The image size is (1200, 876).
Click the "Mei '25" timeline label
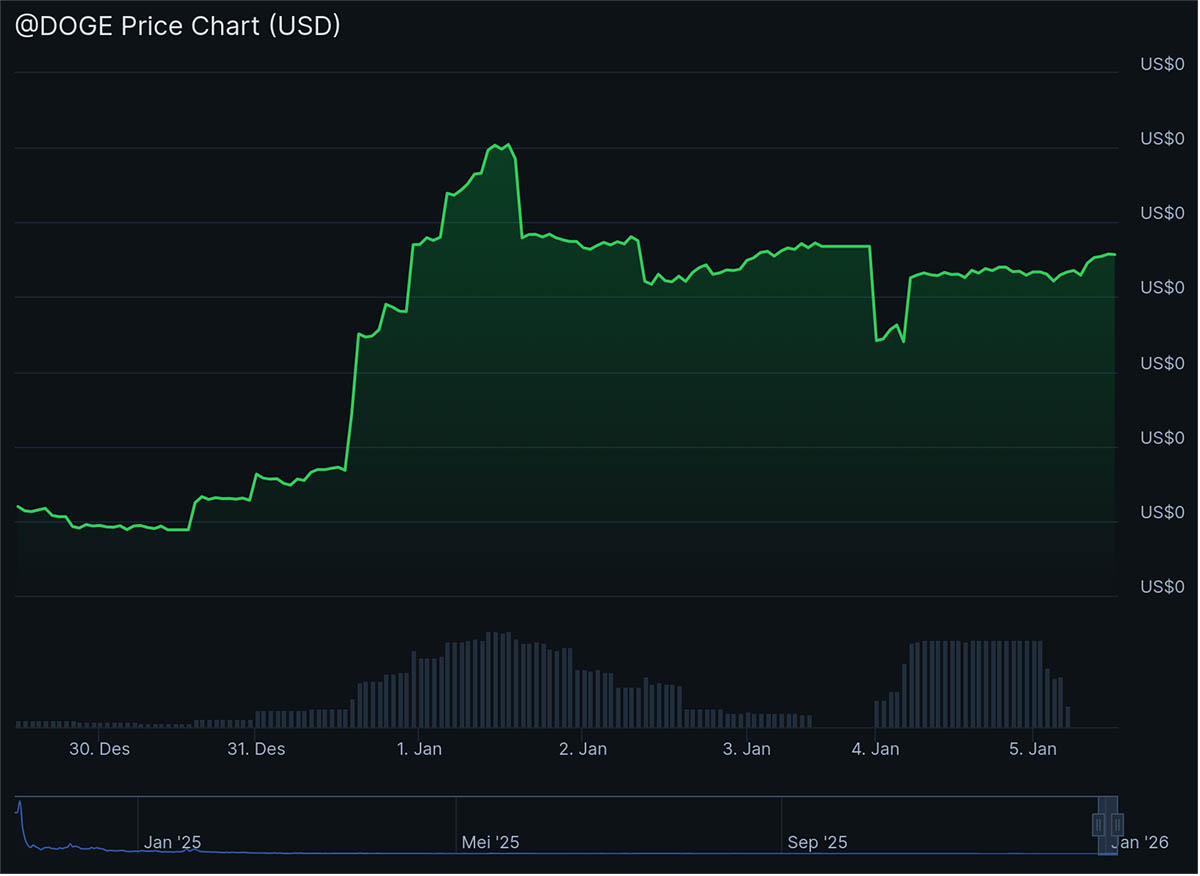490,842
